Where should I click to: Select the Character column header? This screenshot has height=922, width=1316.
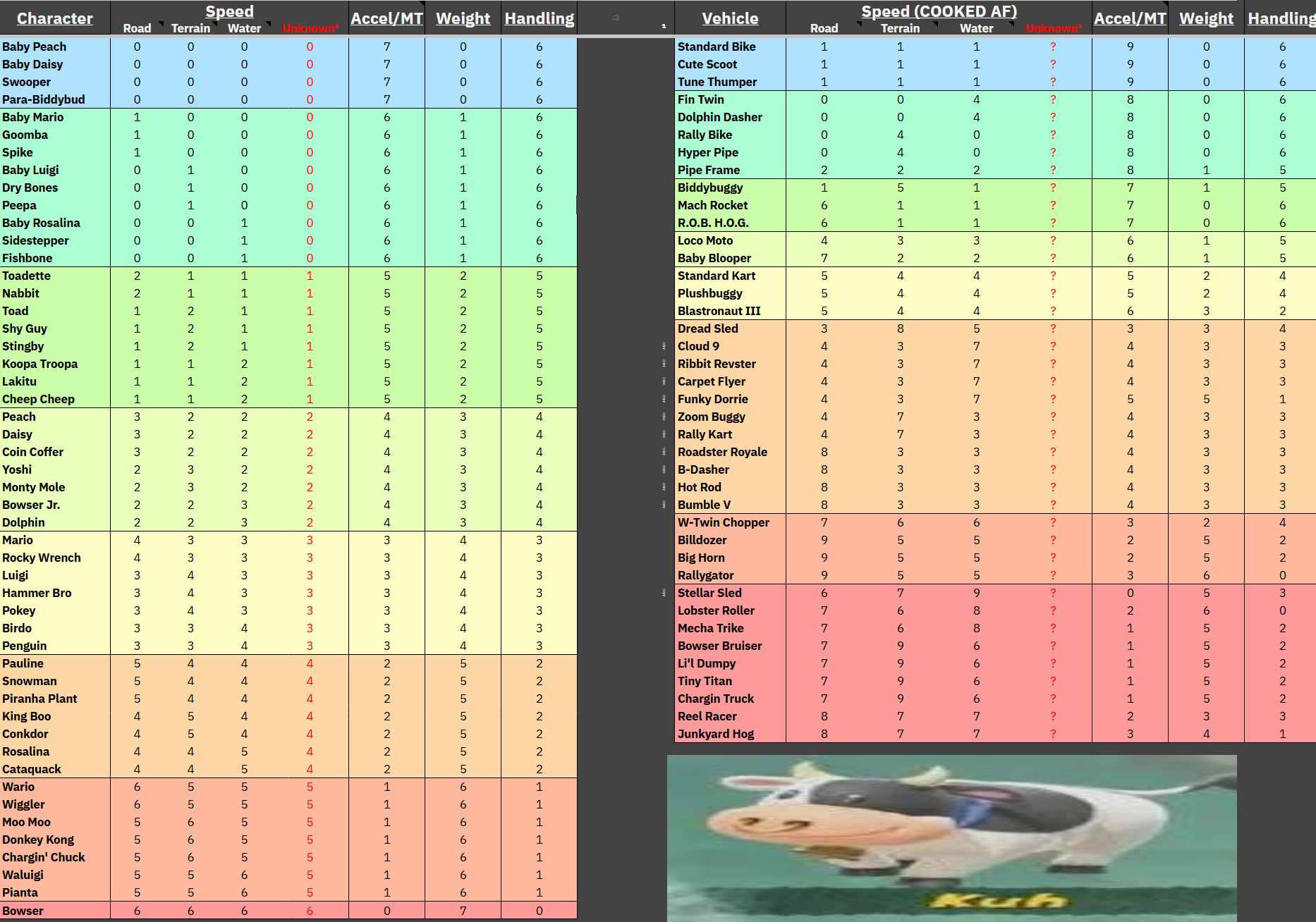55,18
